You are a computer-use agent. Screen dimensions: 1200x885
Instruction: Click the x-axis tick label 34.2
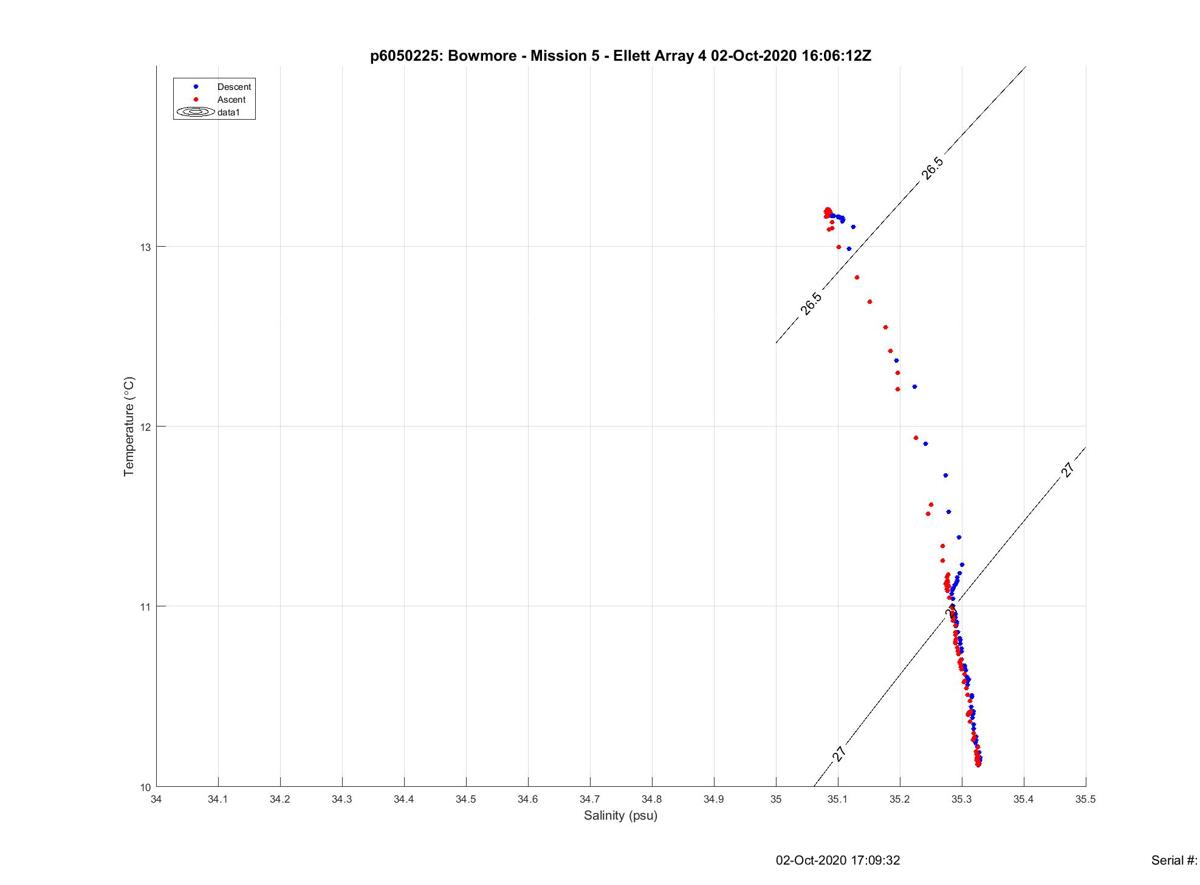[x=280, y=800]
